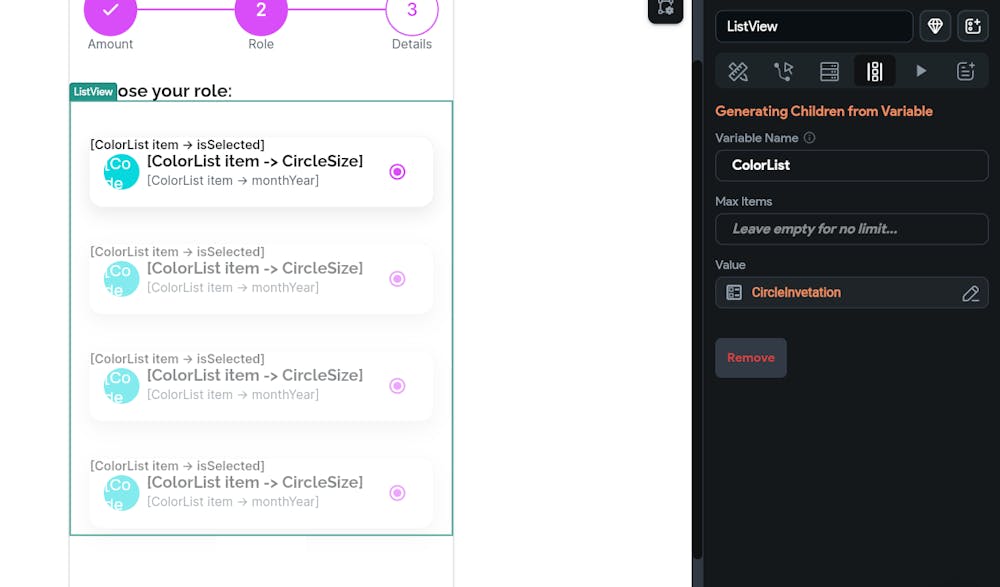
Task: Click the pencil edit icon for CircleInvetation
Action: point(970,293)
